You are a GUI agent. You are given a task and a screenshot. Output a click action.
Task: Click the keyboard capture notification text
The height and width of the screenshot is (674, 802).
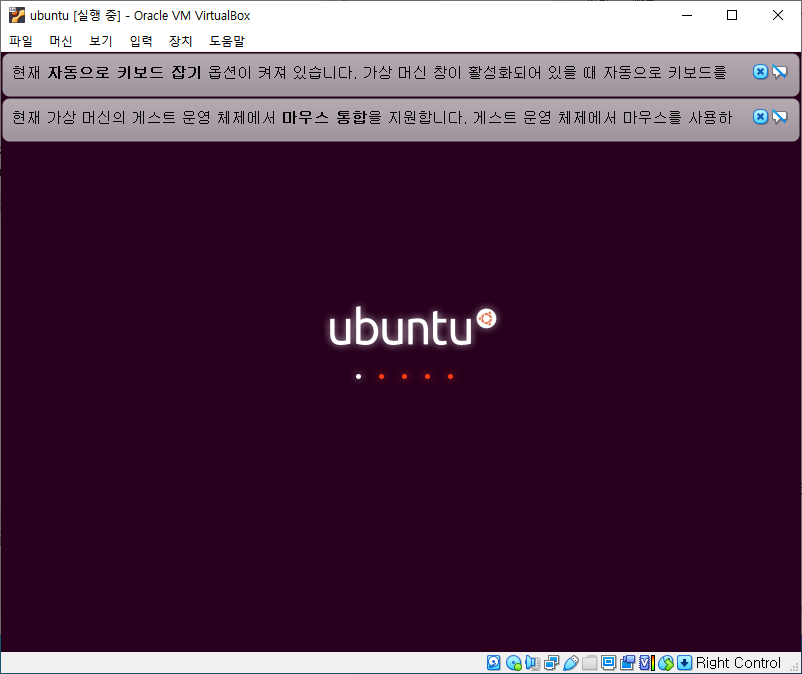(x=369, y=73)
